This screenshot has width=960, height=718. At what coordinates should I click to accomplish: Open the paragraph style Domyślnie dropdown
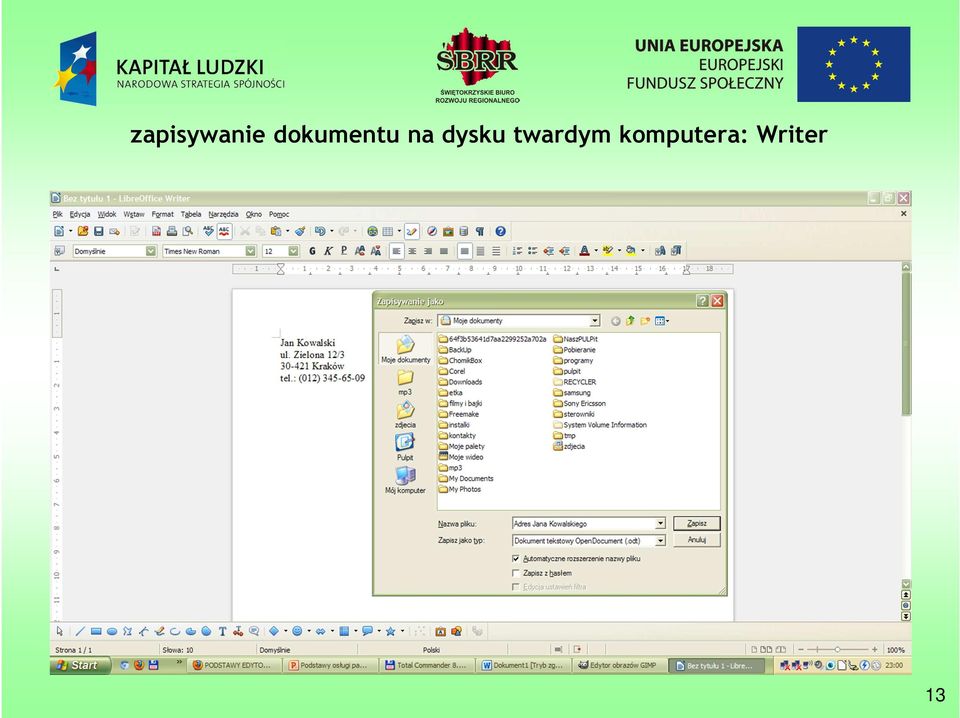(x=151, y=251)
